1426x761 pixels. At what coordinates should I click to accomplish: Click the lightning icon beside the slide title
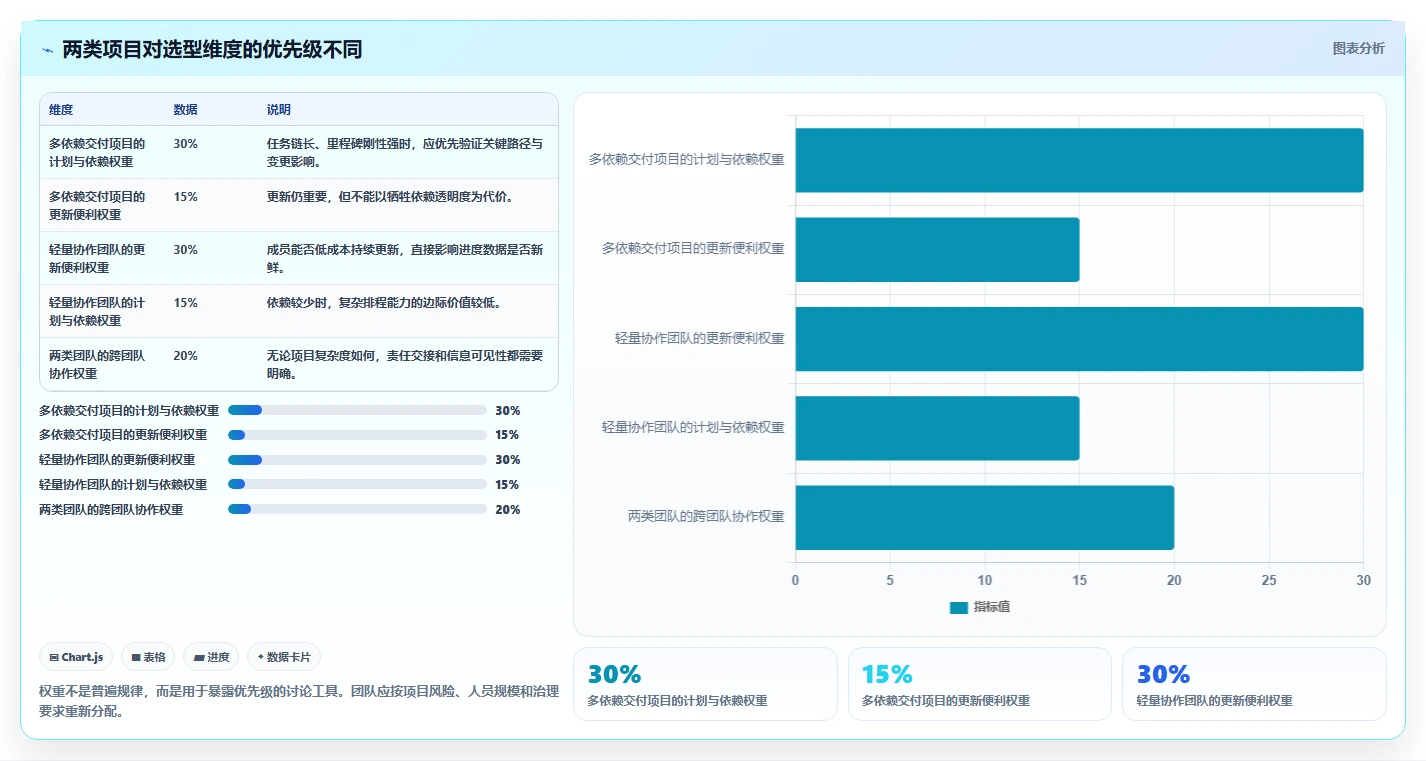tap(48, 50)
